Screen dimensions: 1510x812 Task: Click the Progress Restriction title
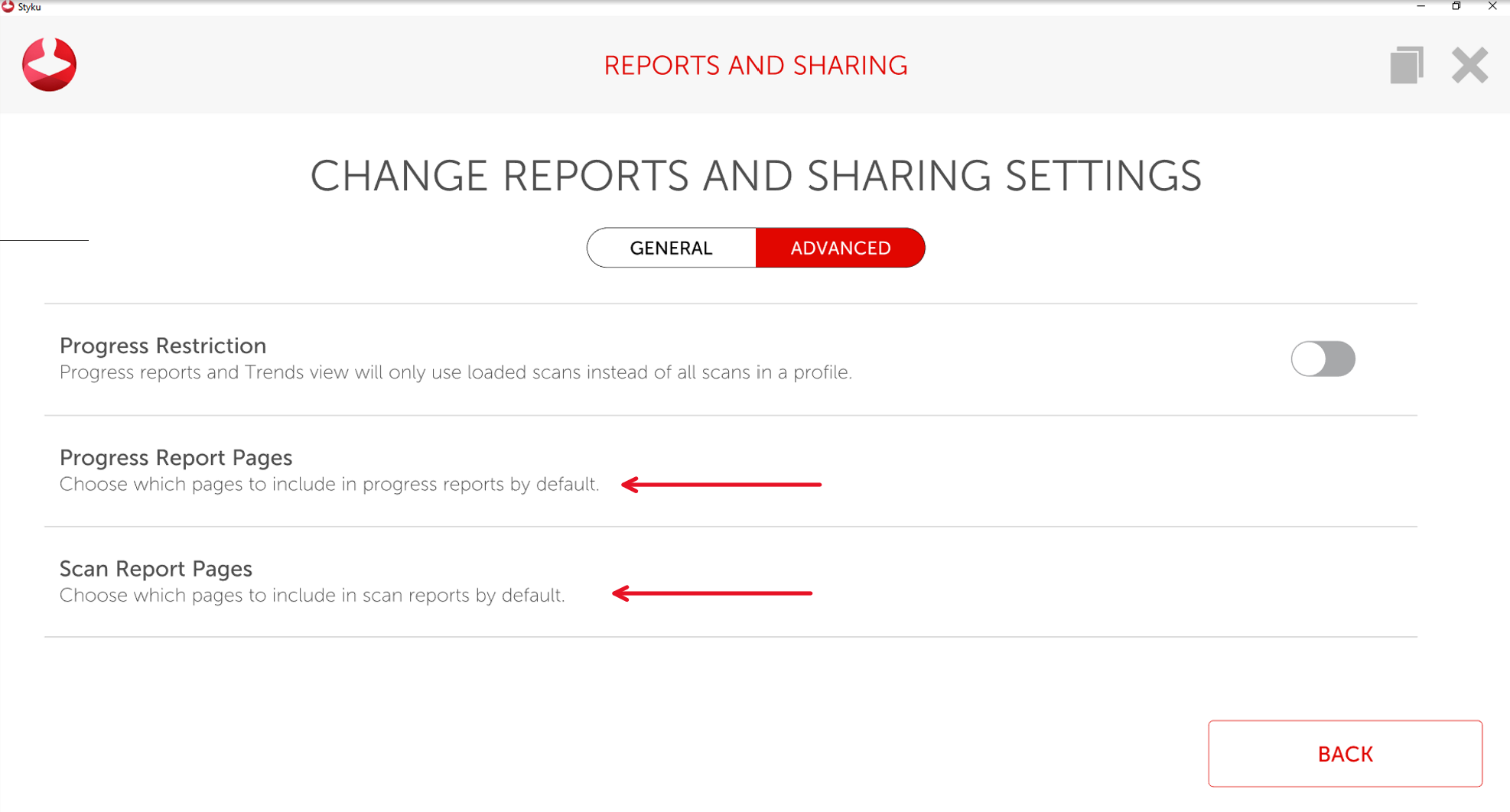163,346
